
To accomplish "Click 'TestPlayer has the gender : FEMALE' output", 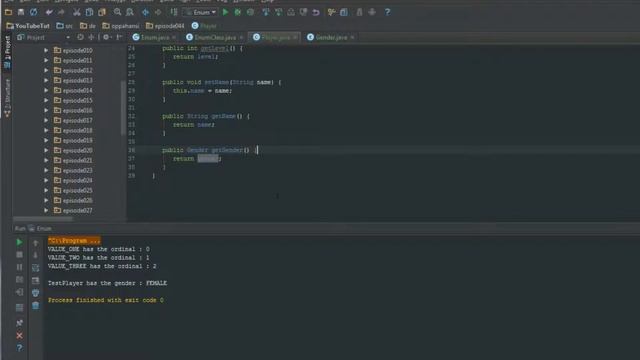I will pos(107,283).
